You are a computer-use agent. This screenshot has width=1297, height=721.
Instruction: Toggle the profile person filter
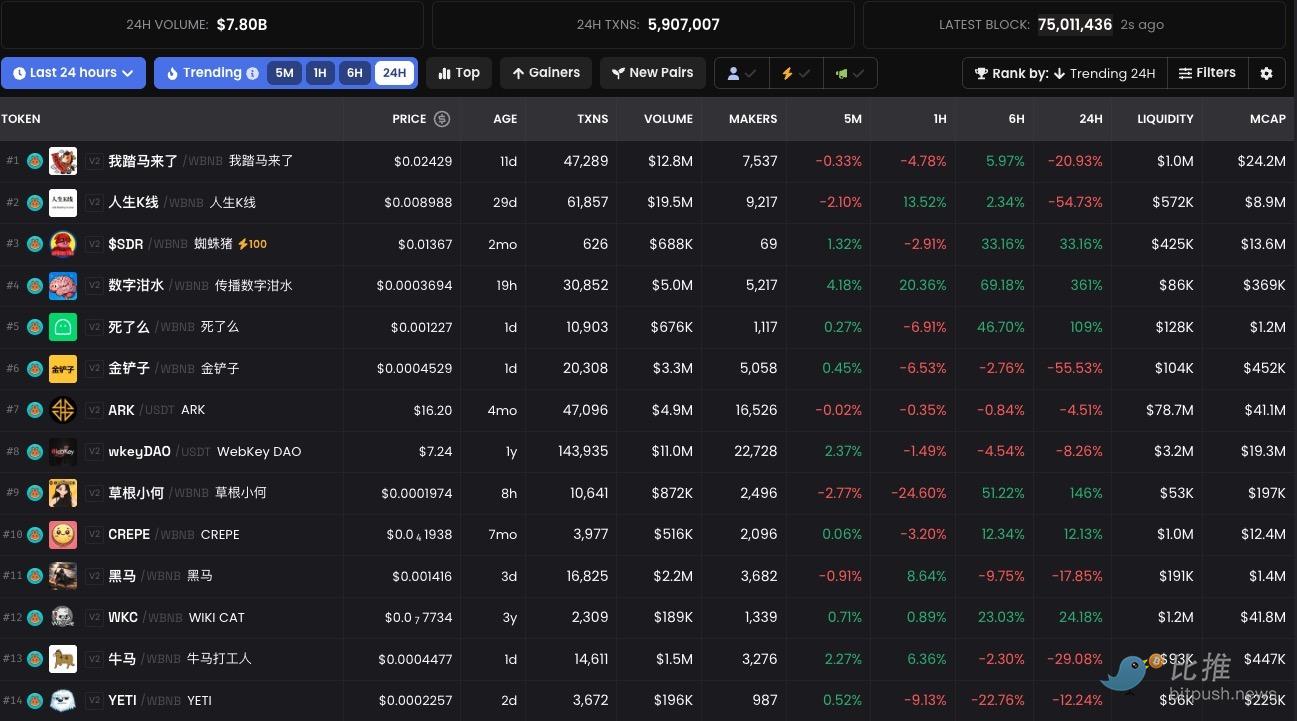coord(741,73)
